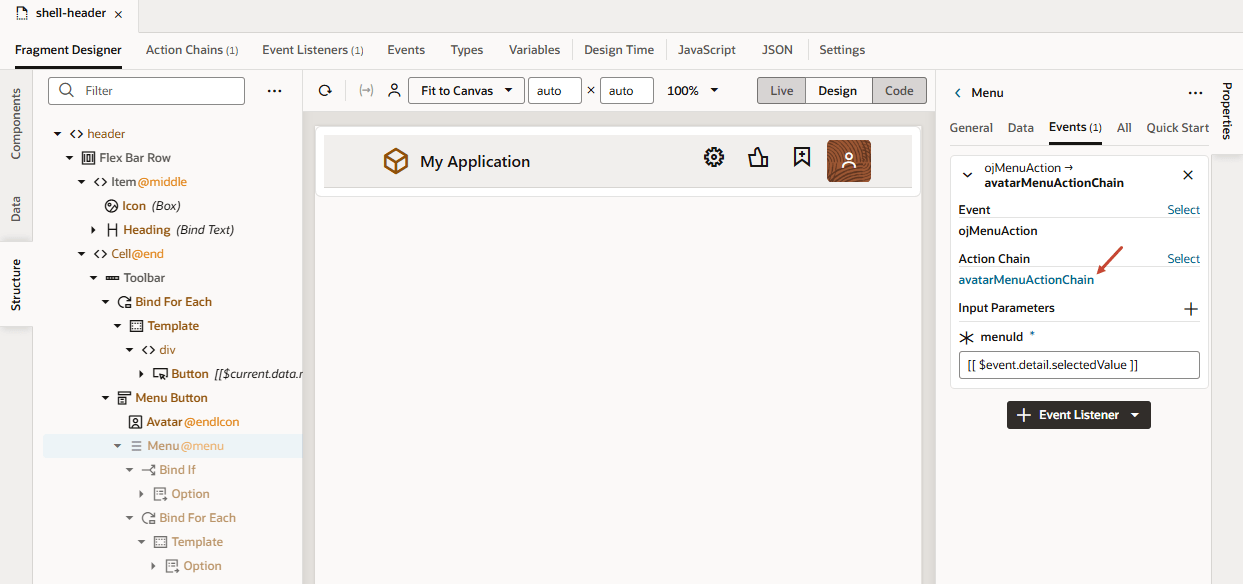The image size is (1243, 584).
Task: Click the Event Listener button
Action: (1078, 414)
